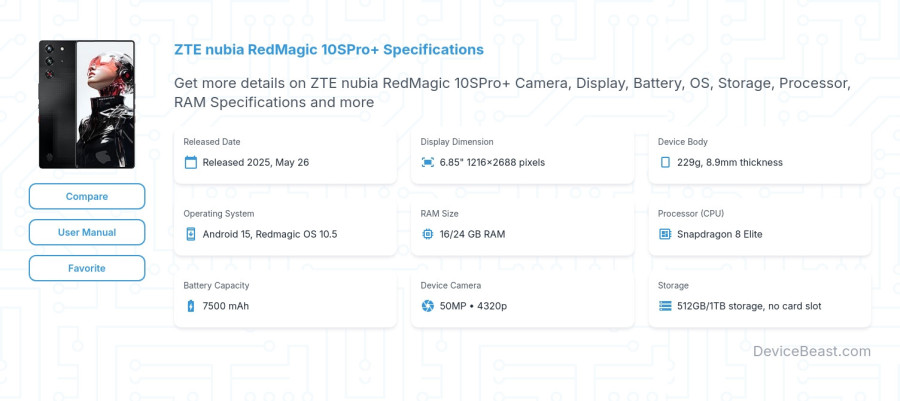
Task: Click the display dimension screen icon
Action: (x=428, y=162)
